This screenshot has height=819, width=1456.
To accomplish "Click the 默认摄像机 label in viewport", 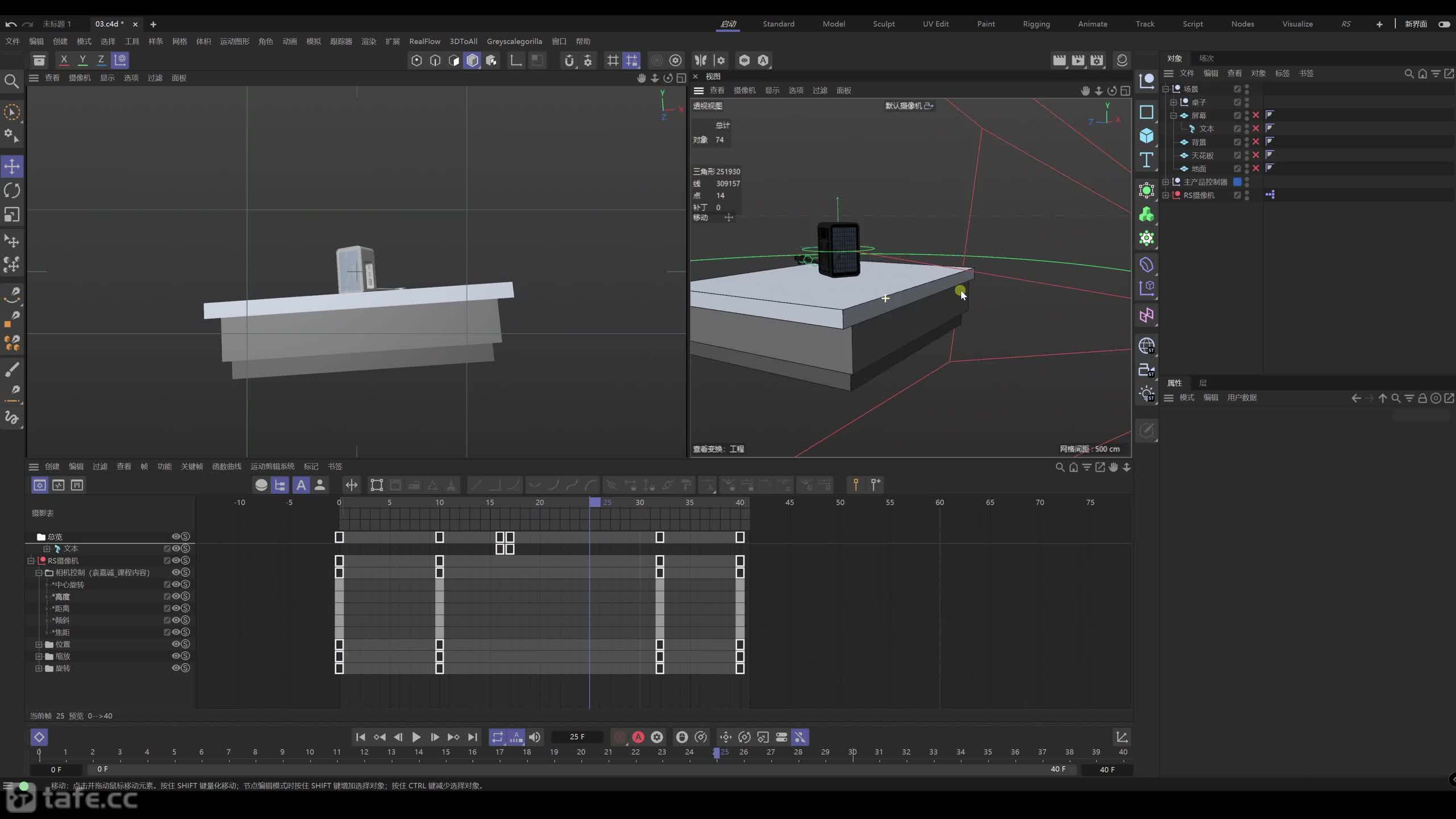I will click(x=903, y=106).
